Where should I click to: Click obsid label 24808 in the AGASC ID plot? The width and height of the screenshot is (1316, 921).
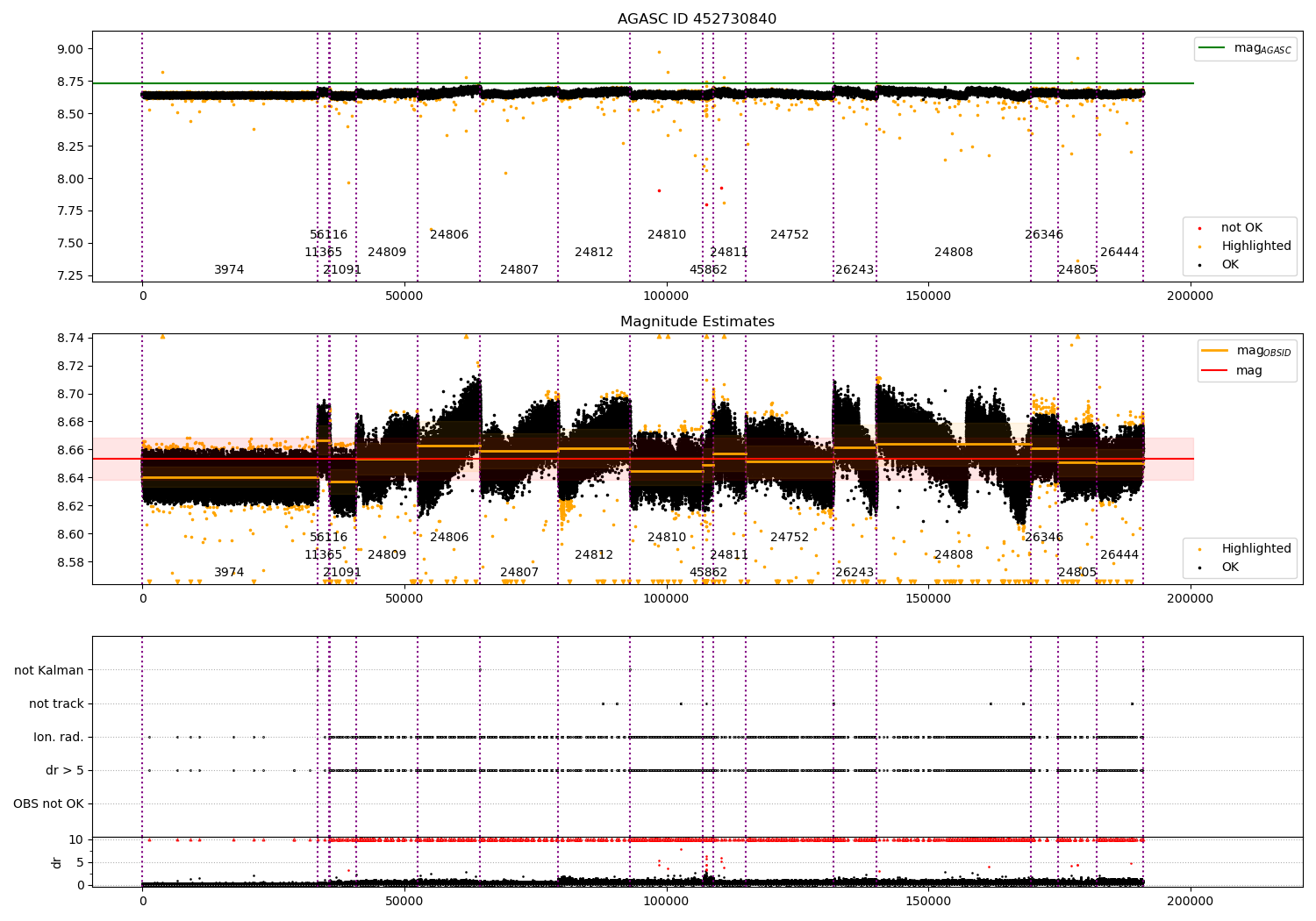(954, 253)
